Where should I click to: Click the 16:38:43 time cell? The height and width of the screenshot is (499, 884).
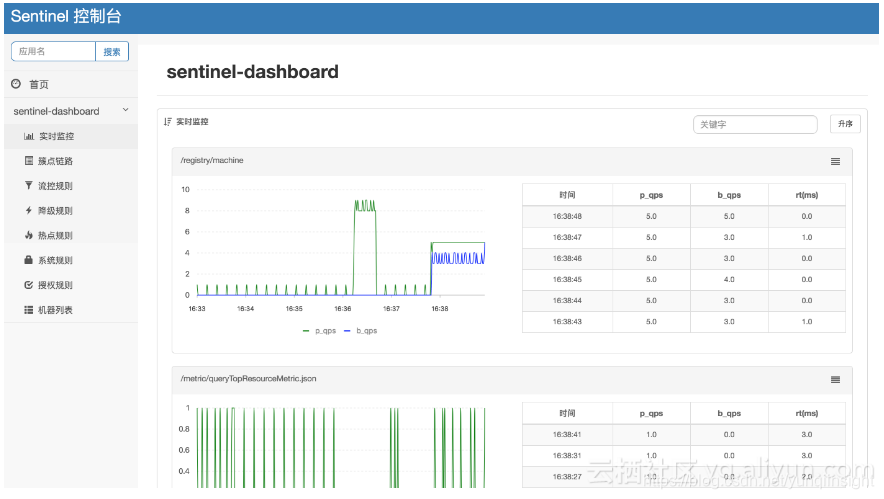point(567,321)
